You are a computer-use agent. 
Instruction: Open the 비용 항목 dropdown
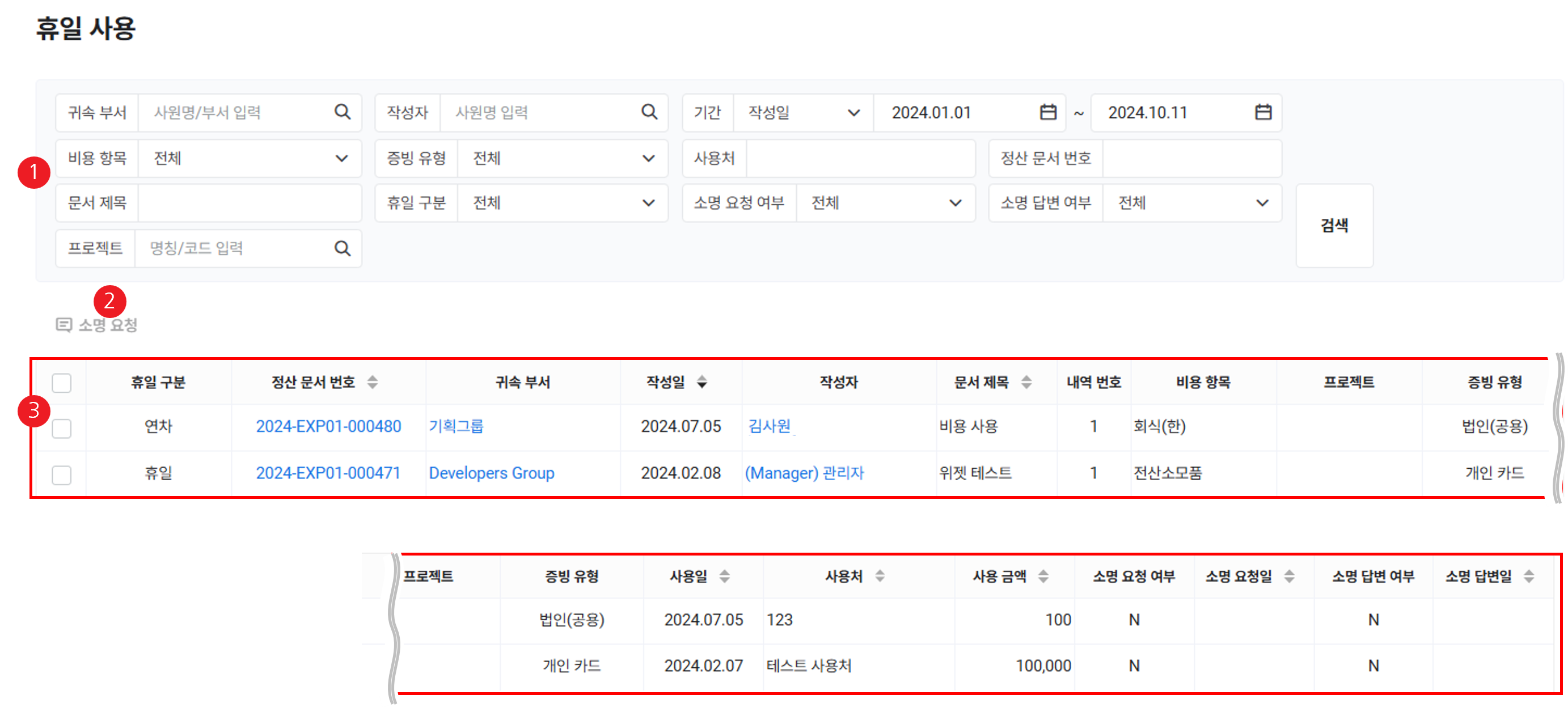[250, 158]
